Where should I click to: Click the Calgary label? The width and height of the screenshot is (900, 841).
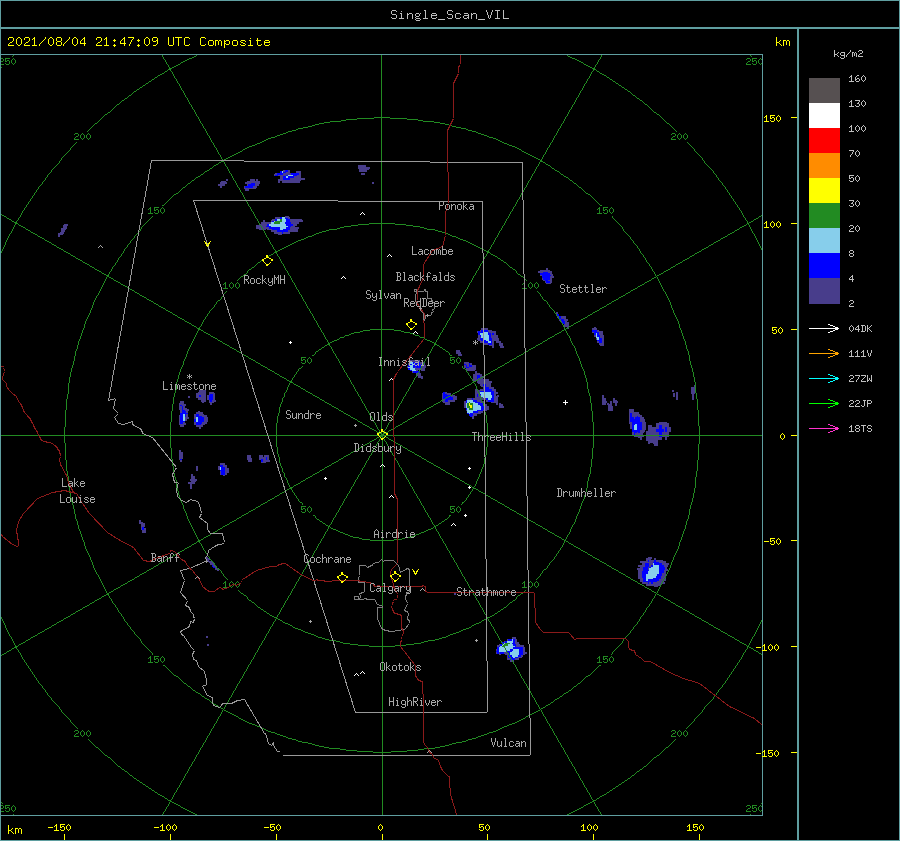click(x=390, y=588)
